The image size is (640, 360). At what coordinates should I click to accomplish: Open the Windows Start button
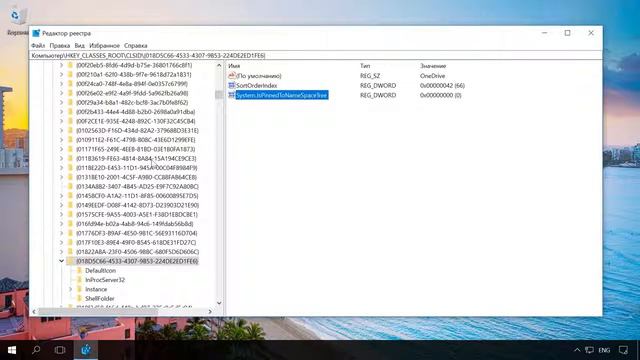[12, 350]
